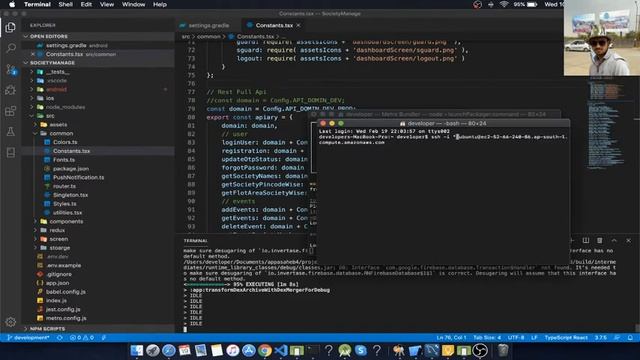640x360 pixels.
Task: Open iTunes from the Dock
Action: point(233,350)
